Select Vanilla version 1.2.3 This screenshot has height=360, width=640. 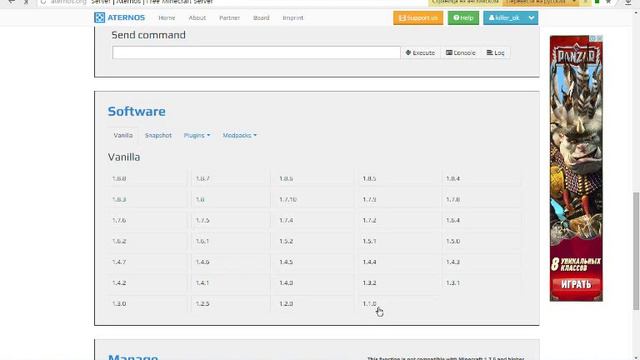click(314, 303)
